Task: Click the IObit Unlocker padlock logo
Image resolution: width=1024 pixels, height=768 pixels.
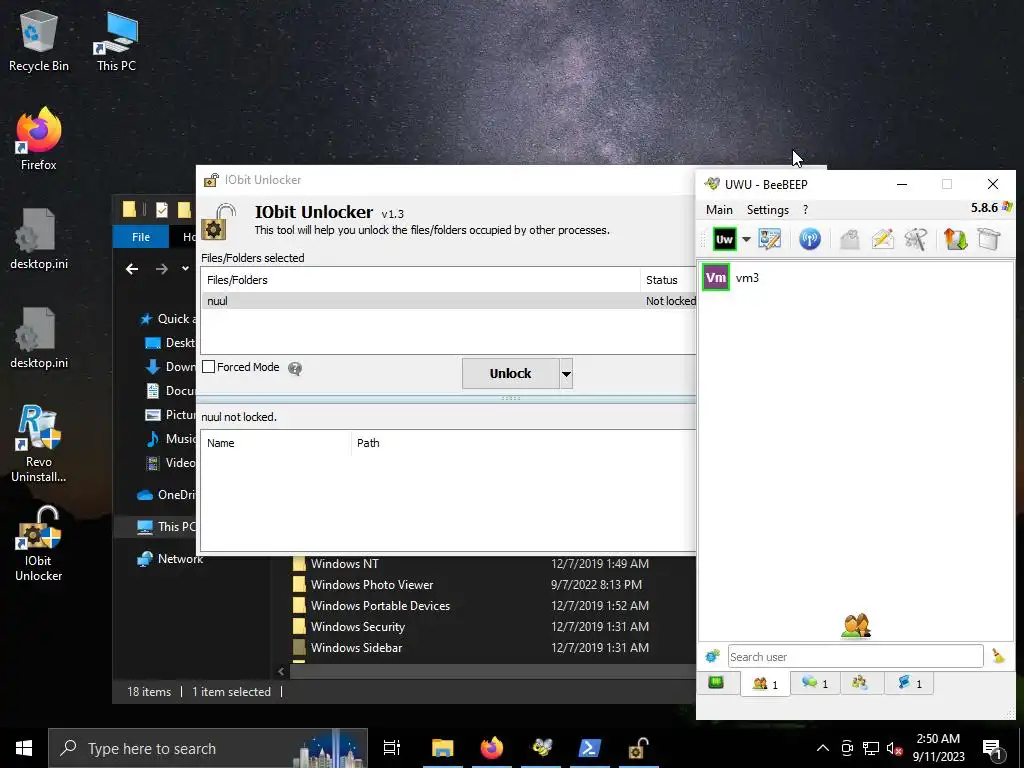Action: tap(219, 221)
